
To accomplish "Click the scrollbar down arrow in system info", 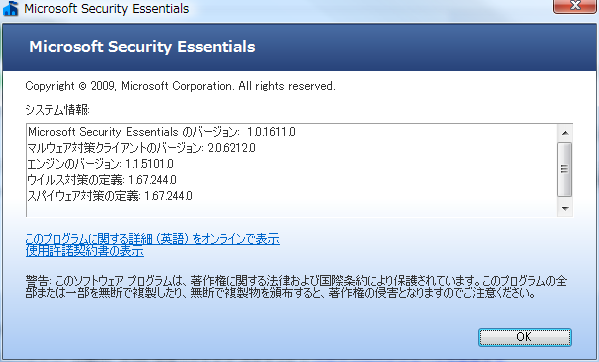I will click(565, 208).
